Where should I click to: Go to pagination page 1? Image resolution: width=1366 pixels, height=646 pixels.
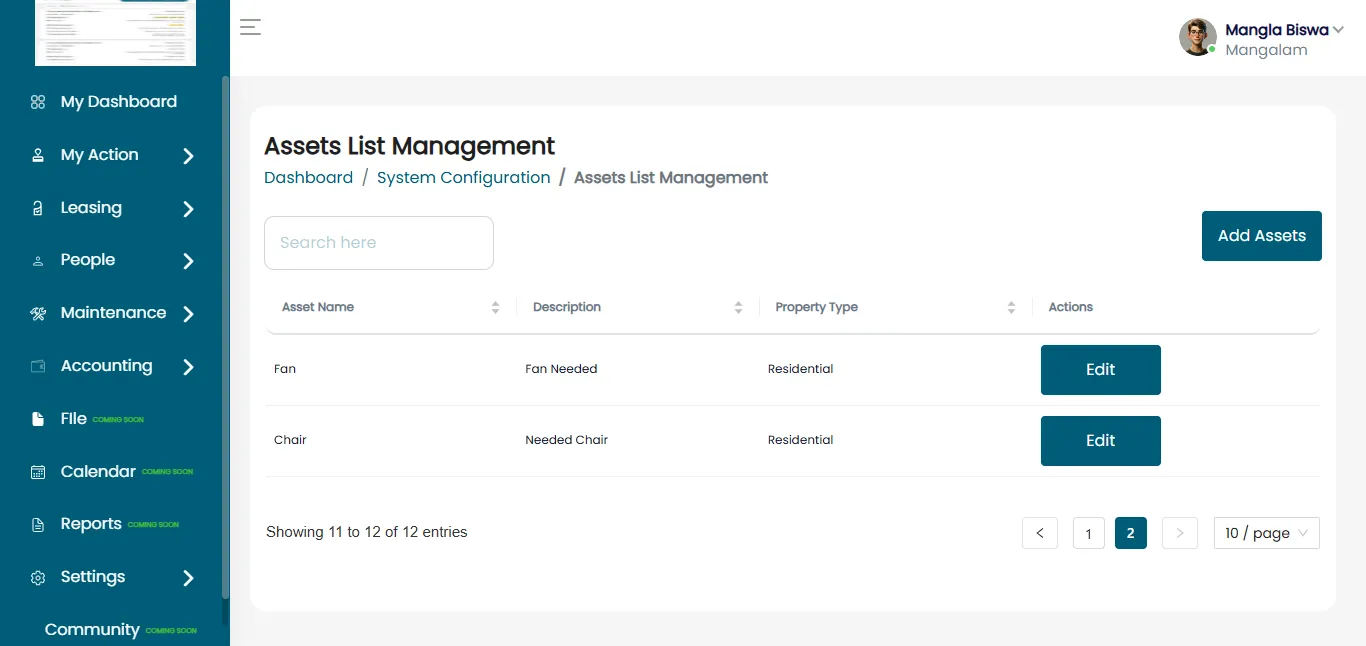pyautogui.click(x=1089, y=533)
